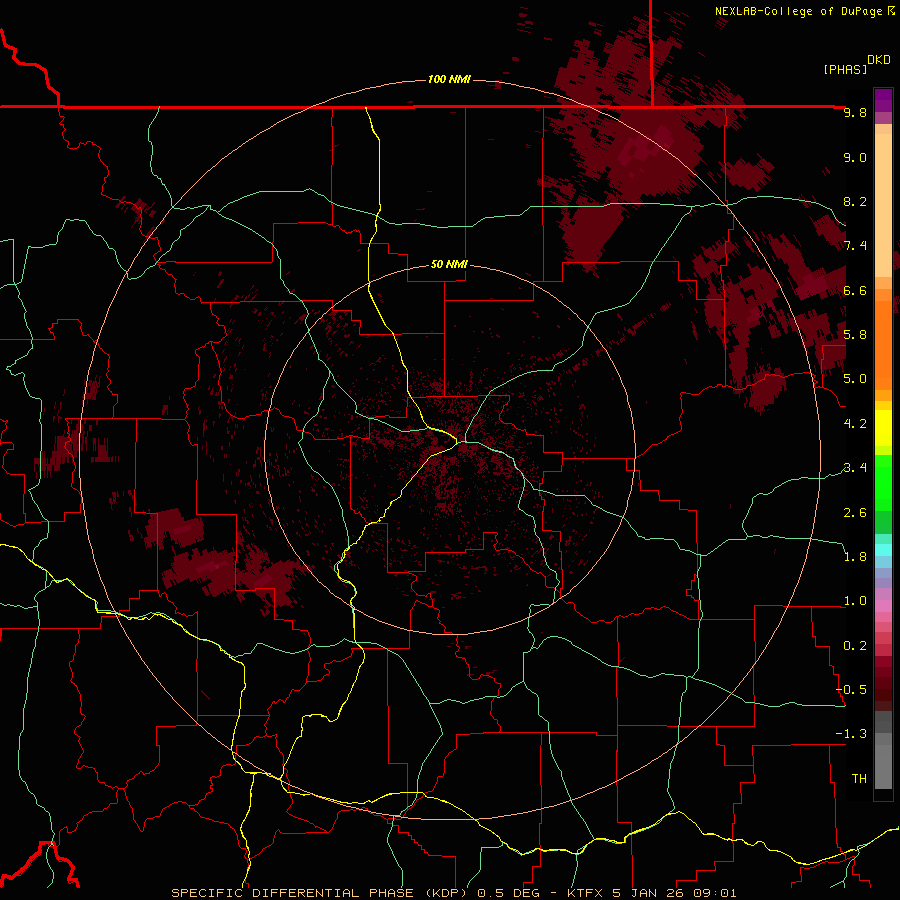Click the 1.8 legend value
This screenshot has width=900, height=900.
pyautogui.click(x=855, y=557)
